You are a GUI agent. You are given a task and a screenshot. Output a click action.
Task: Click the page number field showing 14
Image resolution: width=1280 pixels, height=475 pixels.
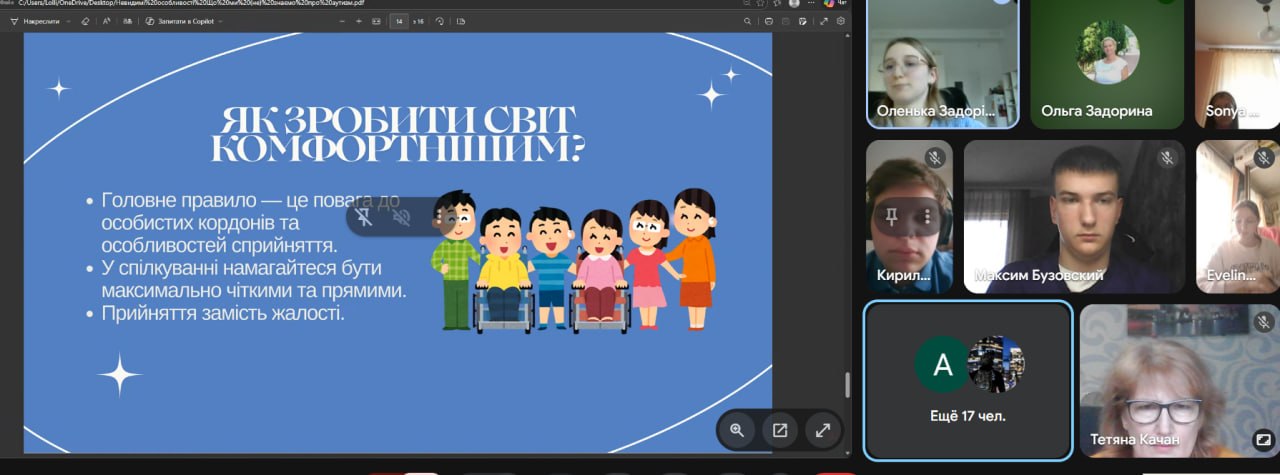point(398,20)
